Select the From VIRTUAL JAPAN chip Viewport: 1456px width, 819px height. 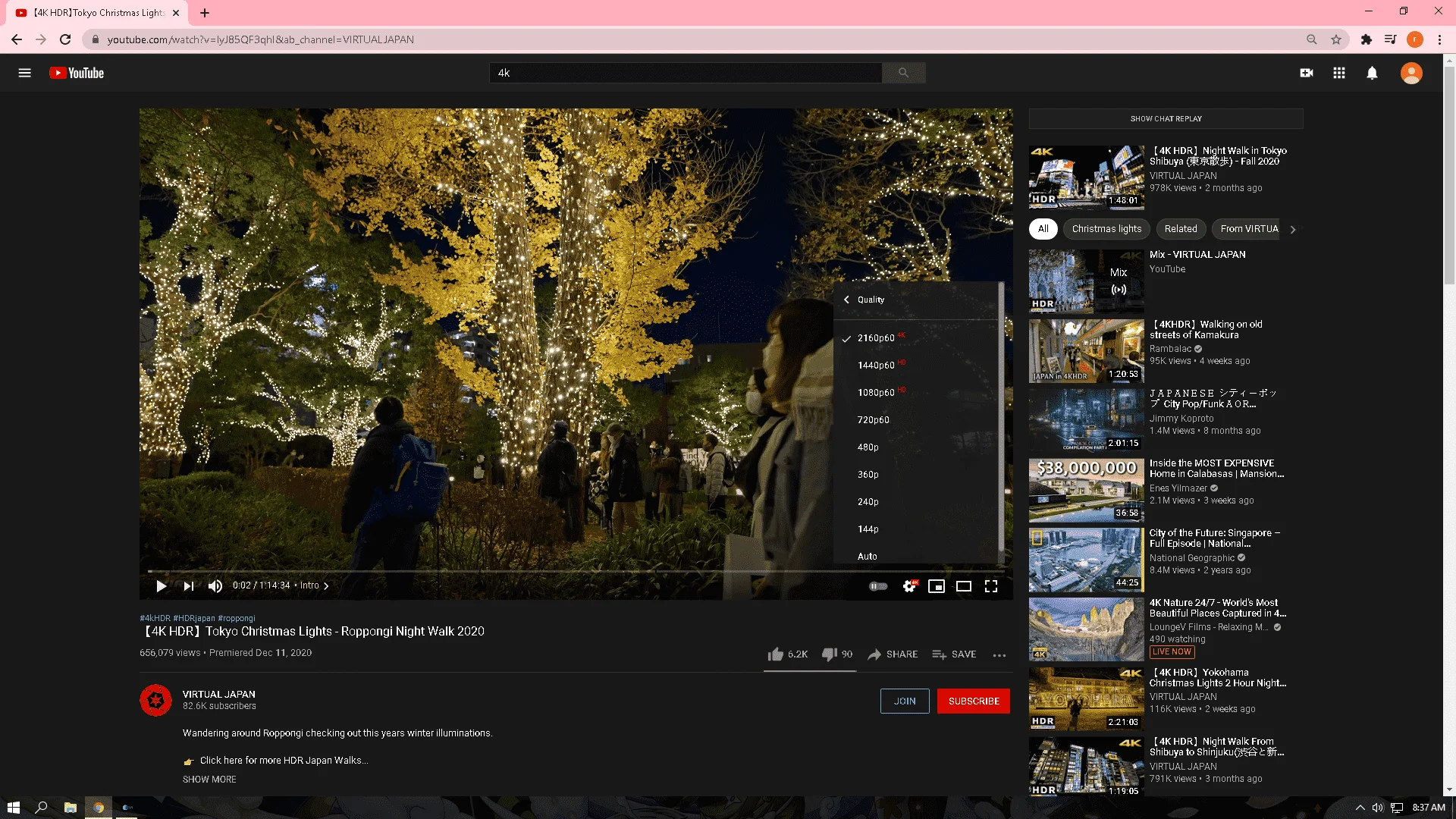(x=1246, y=229)
